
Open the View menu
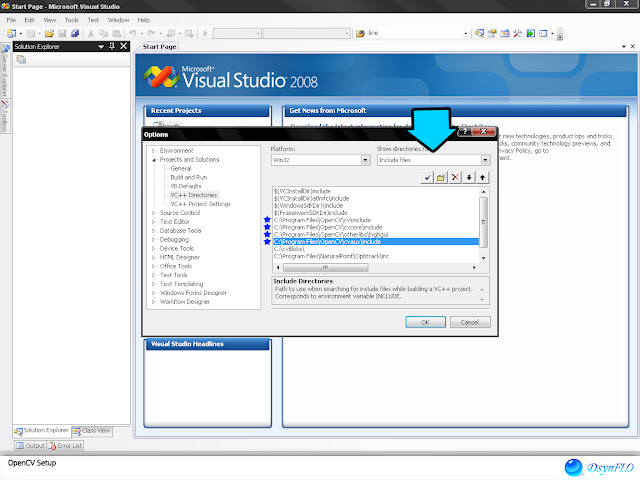[50, 20]
